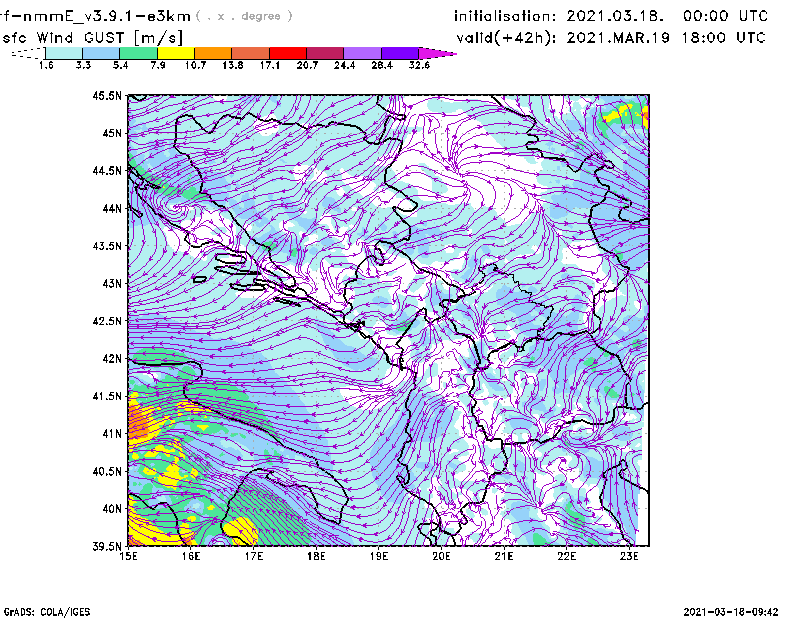Click the 23E longitude label

[629, 556]
